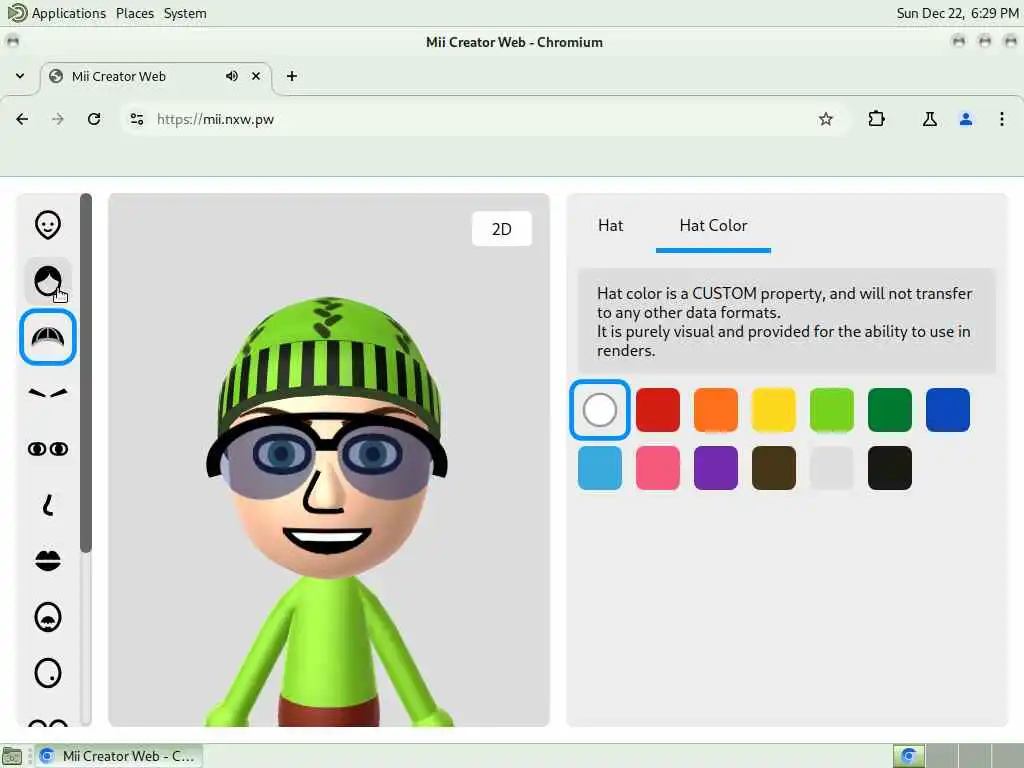
Task: Open a new browser tab
Action: tap(292, 76)
